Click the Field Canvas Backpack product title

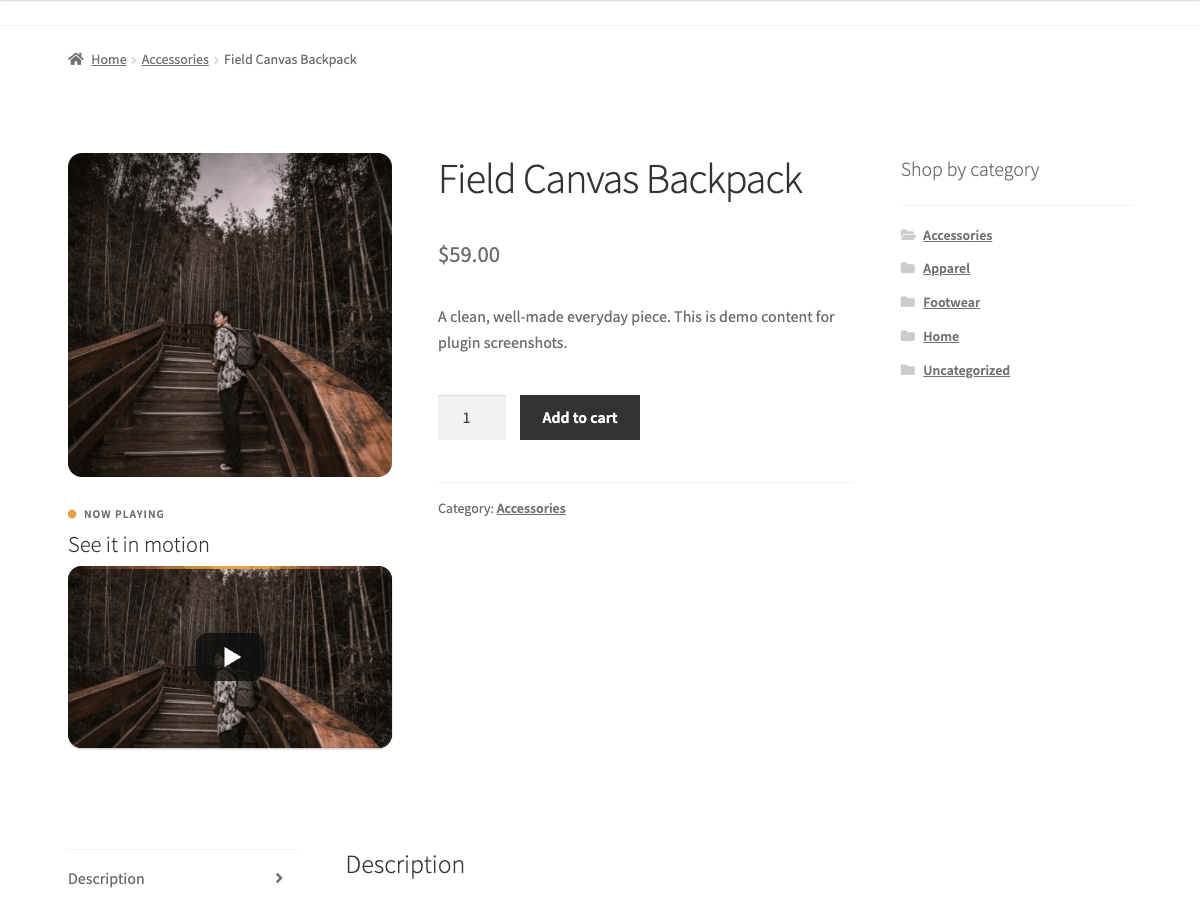click(620, 179)
